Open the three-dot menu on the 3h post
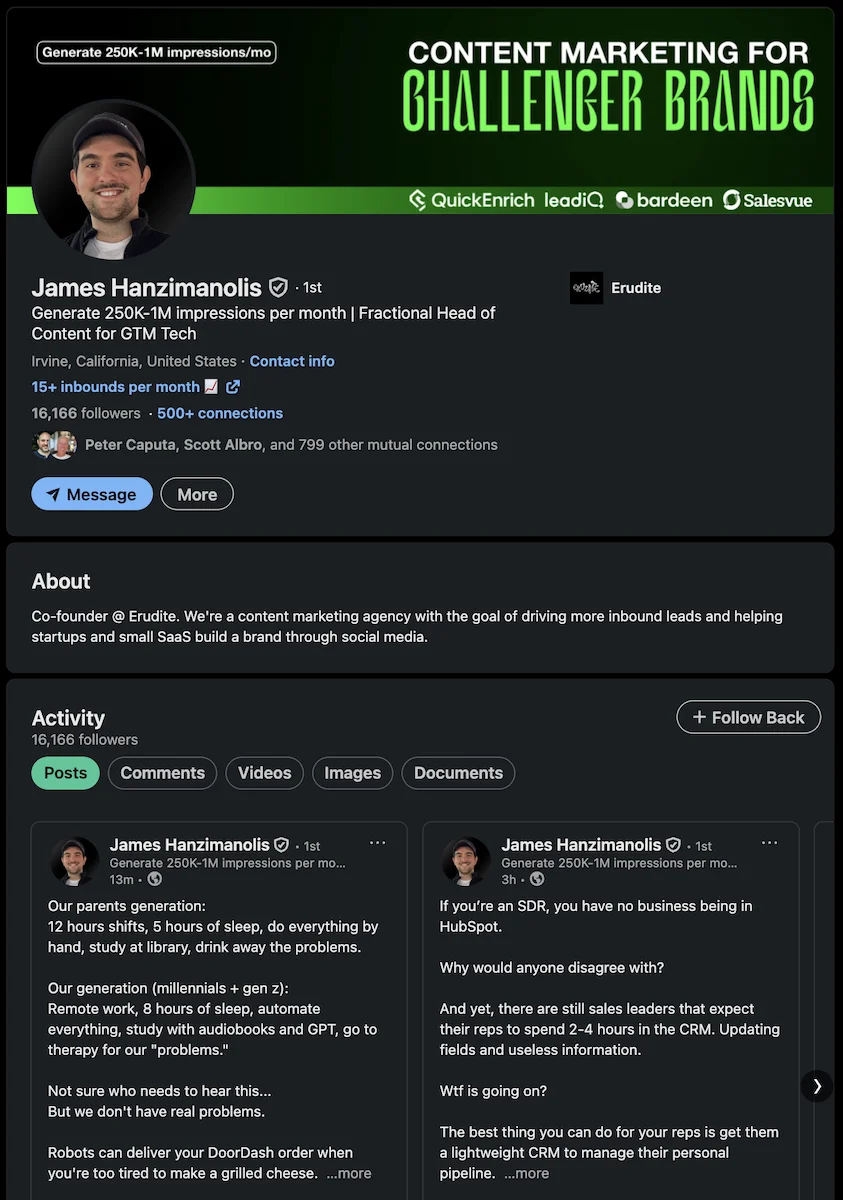 [769, 843]
